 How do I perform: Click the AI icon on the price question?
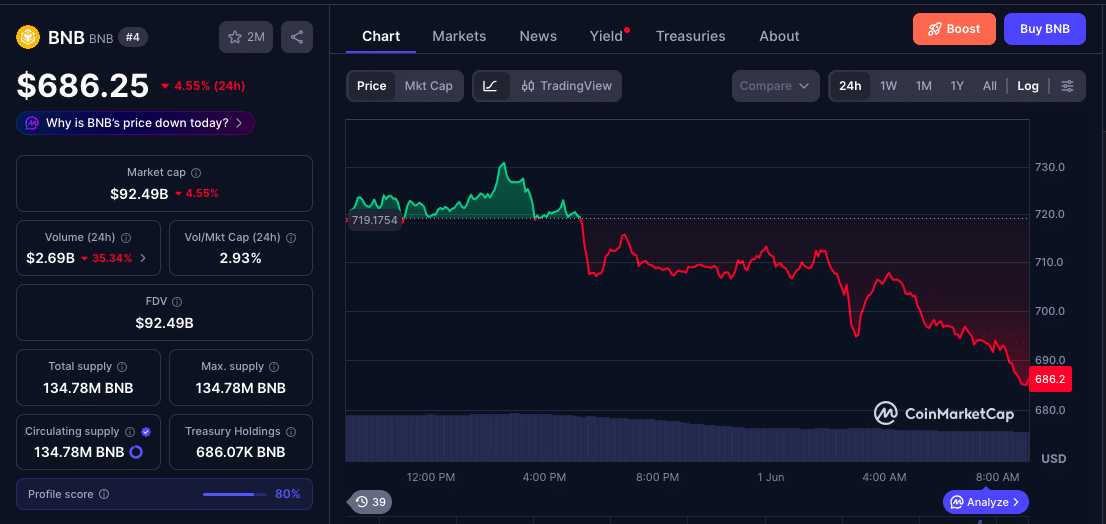32,123
